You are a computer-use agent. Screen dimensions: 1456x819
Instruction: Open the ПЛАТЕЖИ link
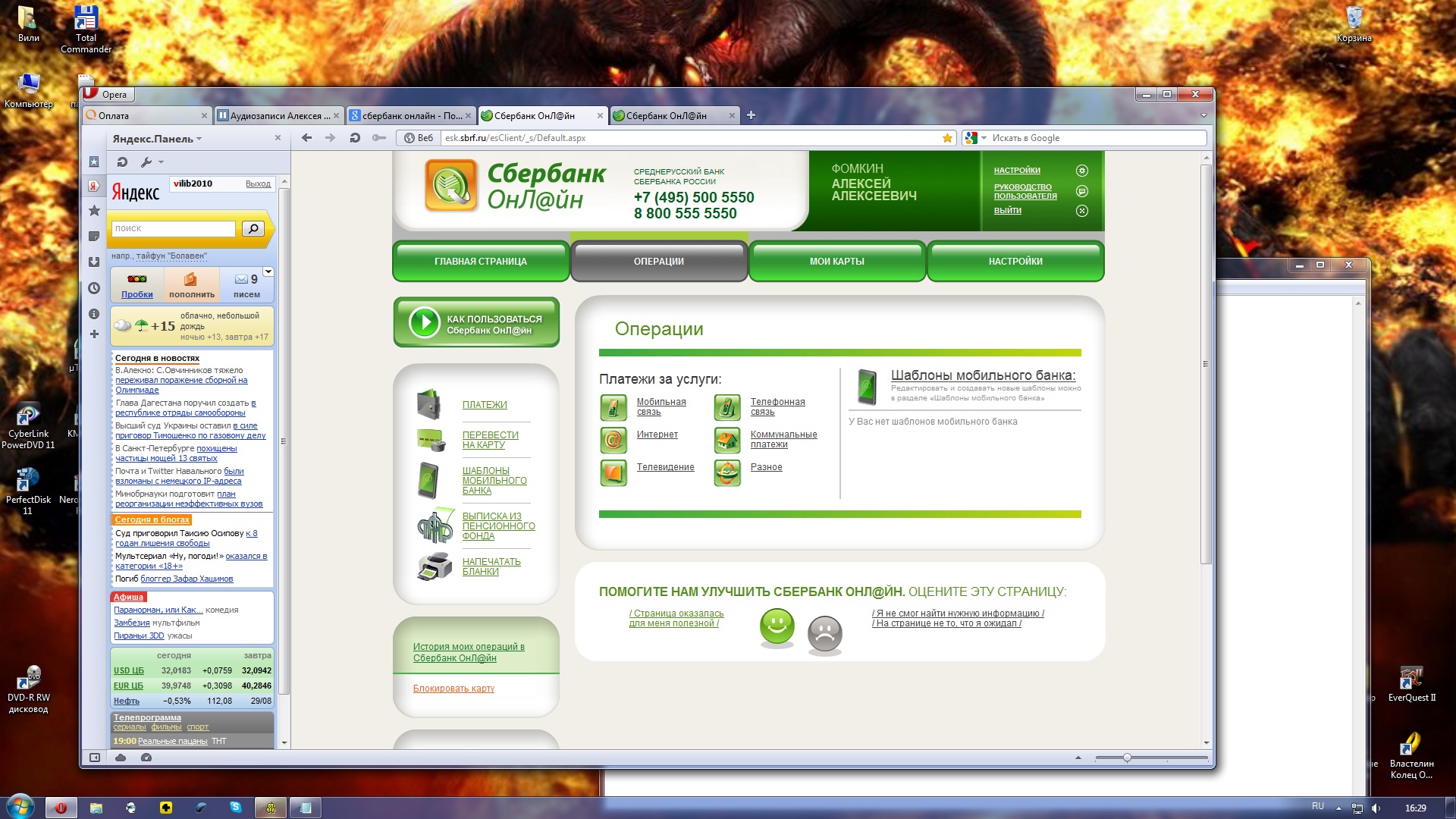coord(485,405)
